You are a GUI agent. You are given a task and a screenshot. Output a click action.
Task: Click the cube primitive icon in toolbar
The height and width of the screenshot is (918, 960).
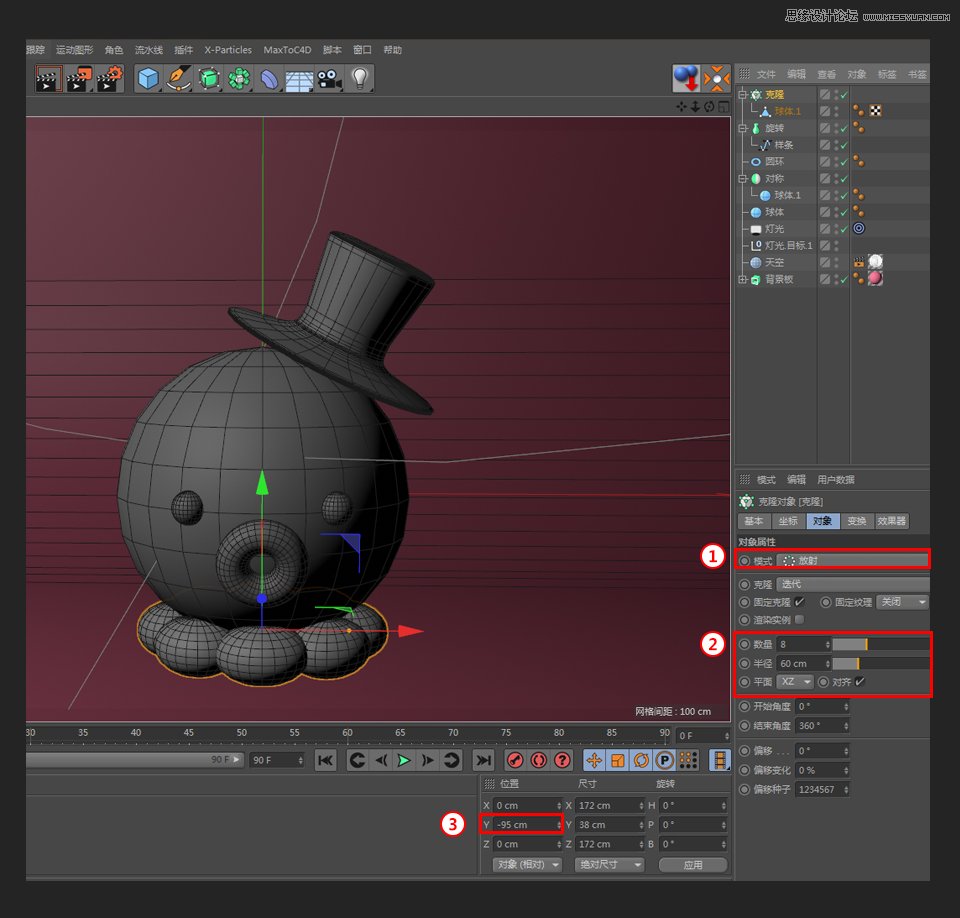149,79
